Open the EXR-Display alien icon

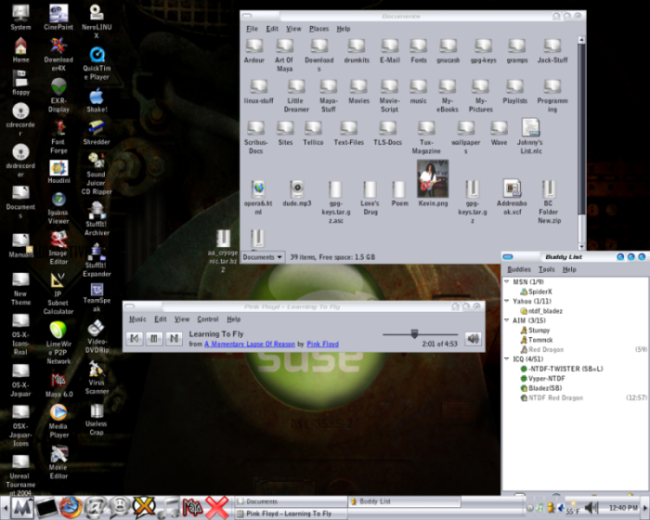[x=58, y=87]
